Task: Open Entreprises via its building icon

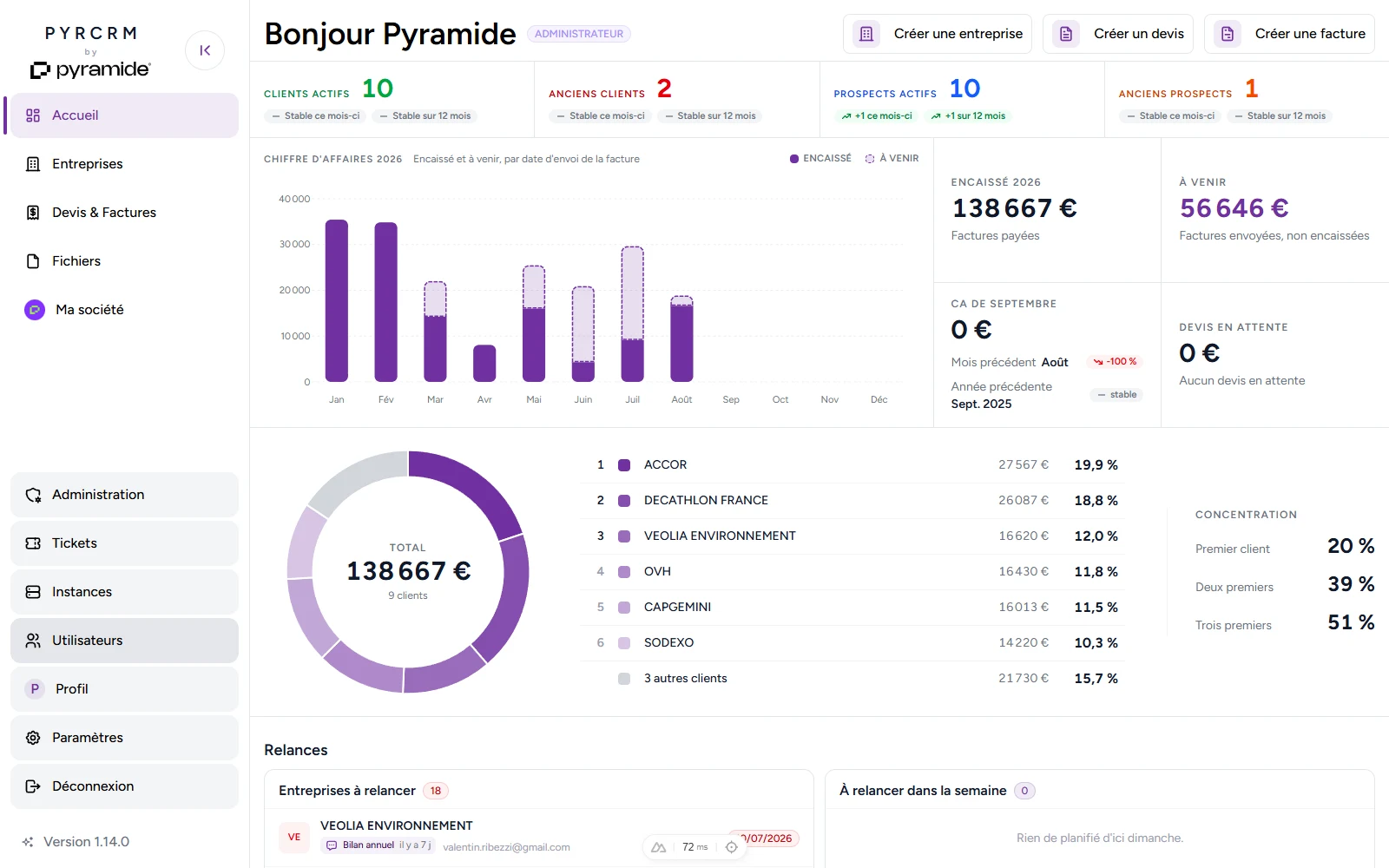Action: [33, 164]
